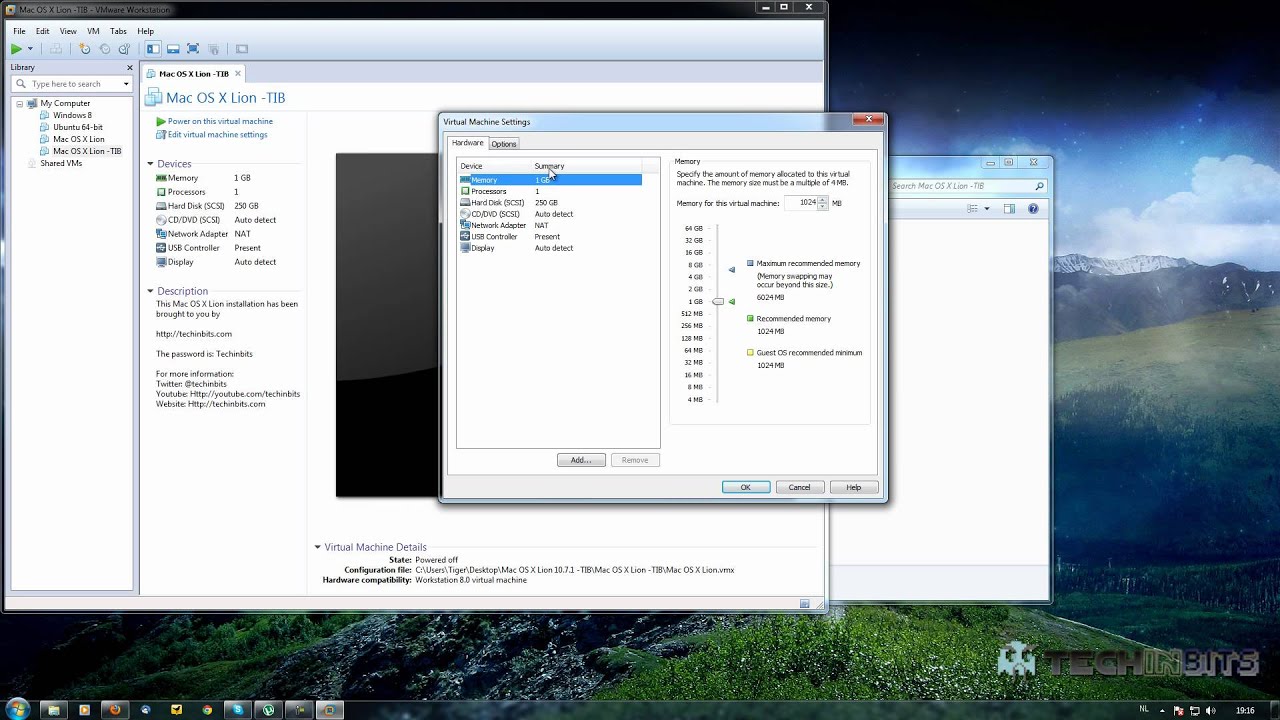Click the green Power On toolbar button

pyautogui.click(x=16, y=49)
